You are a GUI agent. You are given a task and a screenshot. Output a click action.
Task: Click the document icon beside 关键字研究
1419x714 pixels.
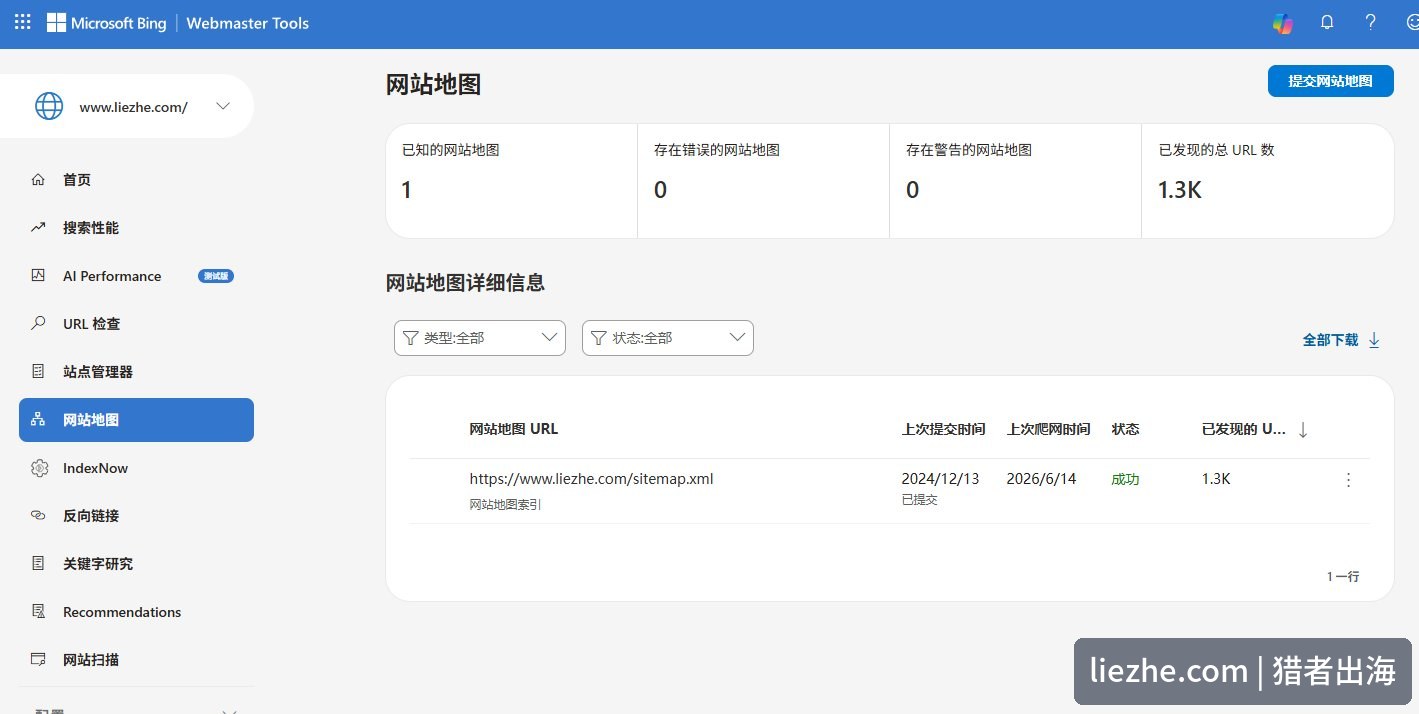[38, 564]
